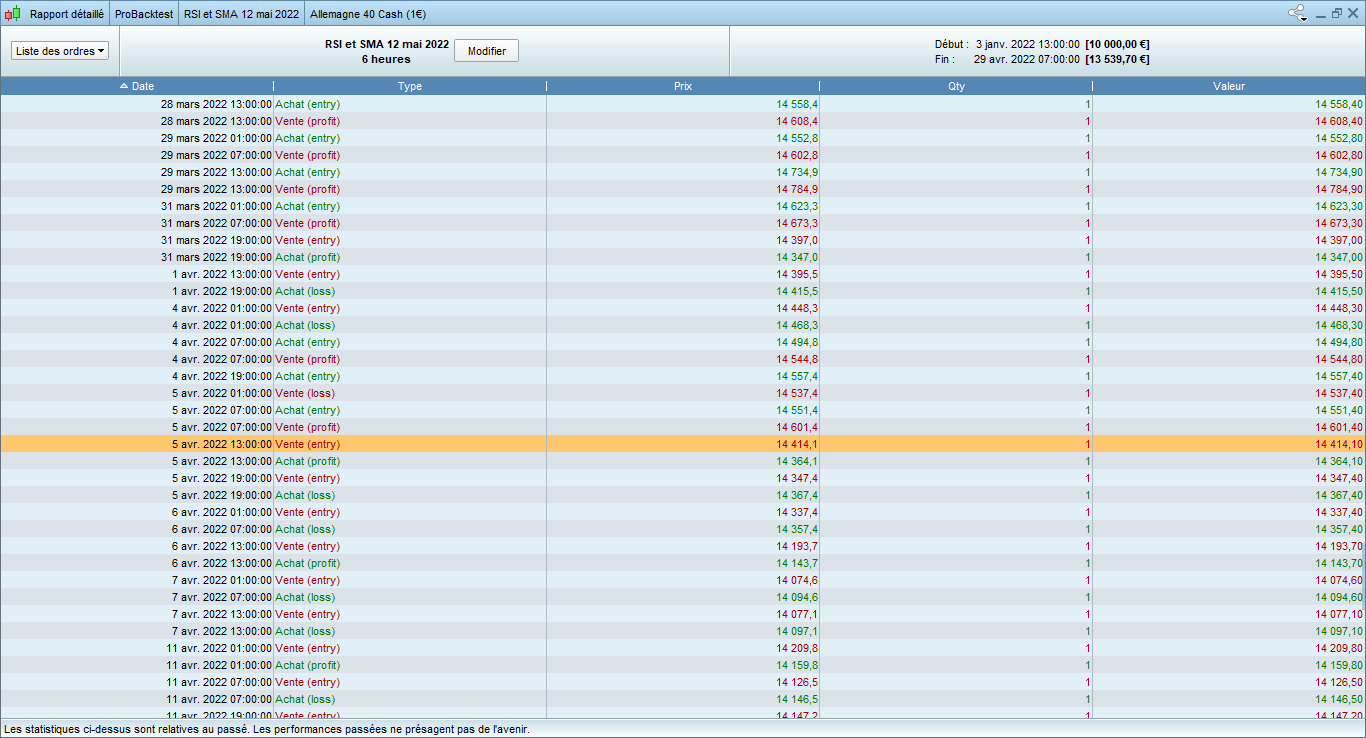Click the price 14 146,5
The height and width of the screenshot is (738, 1366).
797,699
